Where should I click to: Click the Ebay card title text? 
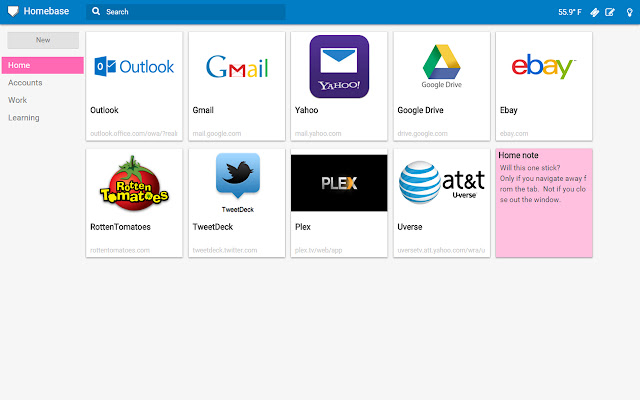pos(509,110)
